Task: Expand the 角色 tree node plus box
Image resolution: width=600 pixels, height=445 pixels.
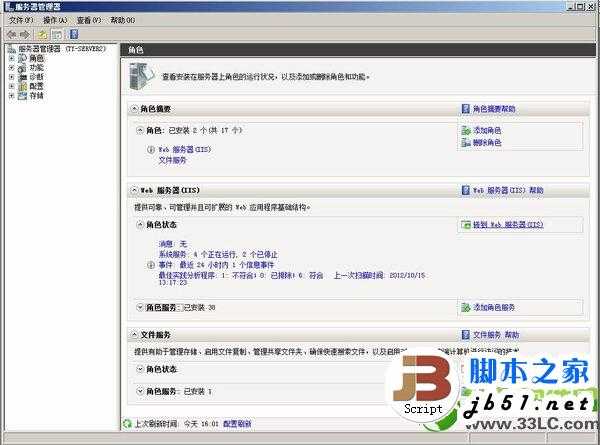Action: [x=11, y=59]
